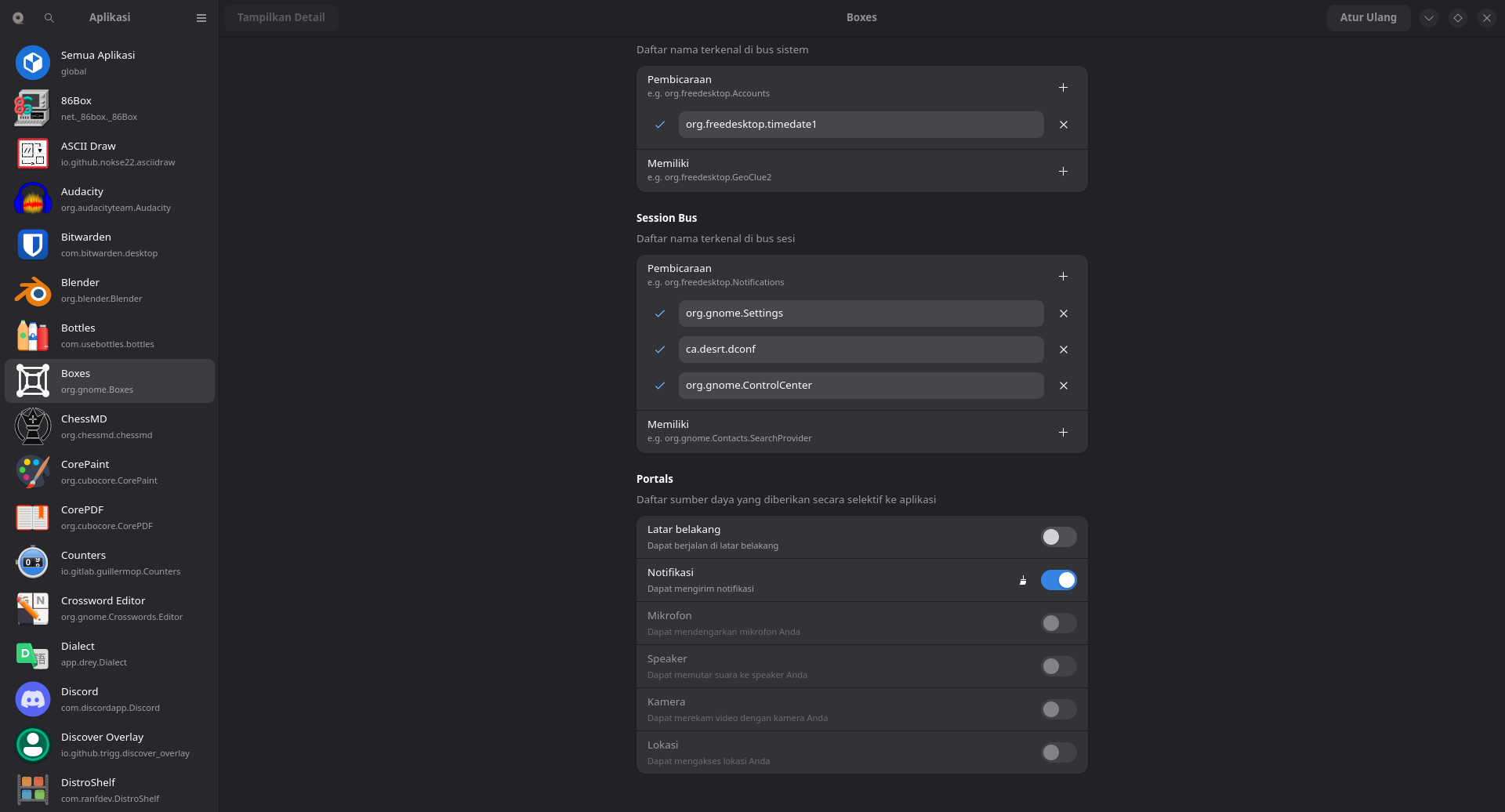Click the search icon in the sidebar header

coord(49,18)
